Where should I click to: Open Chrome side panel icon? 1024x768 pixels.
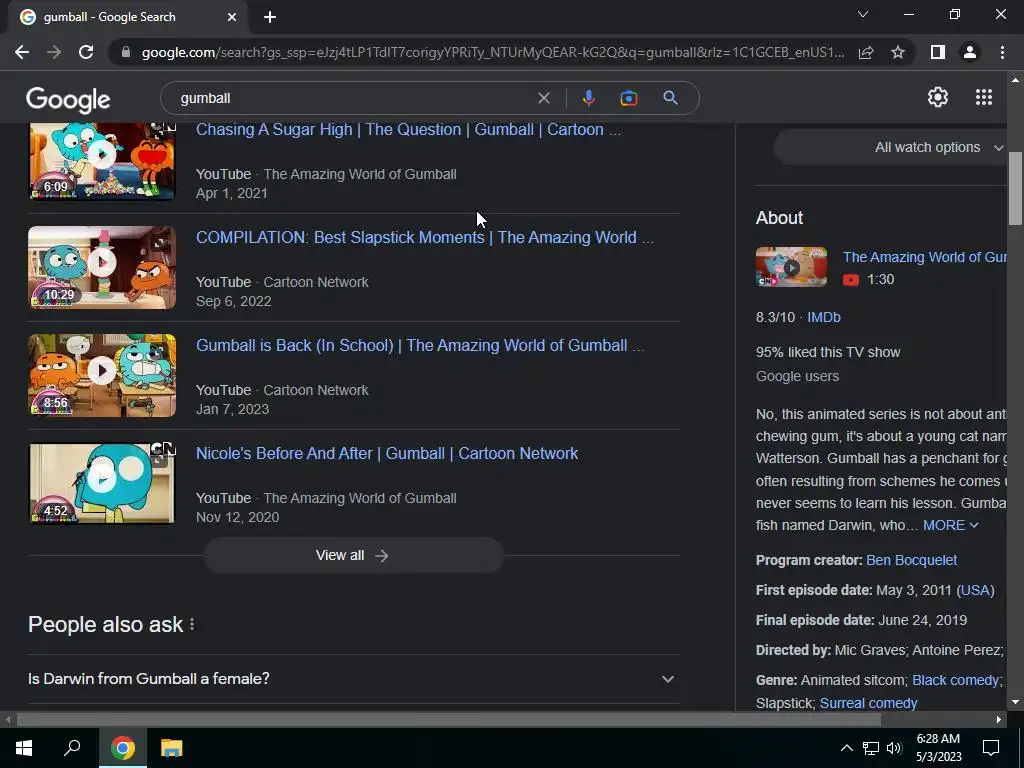coord(938,52)
